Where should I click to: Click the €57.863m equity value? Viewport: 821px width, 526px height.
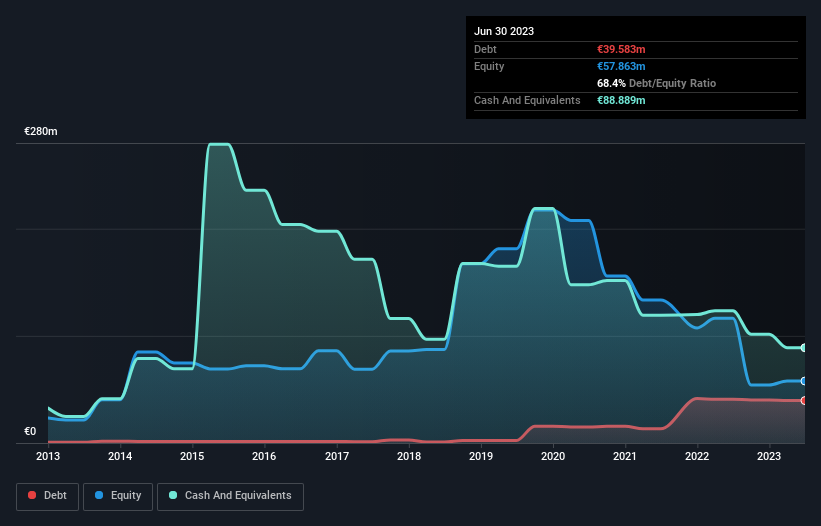(x=620, y=66)
